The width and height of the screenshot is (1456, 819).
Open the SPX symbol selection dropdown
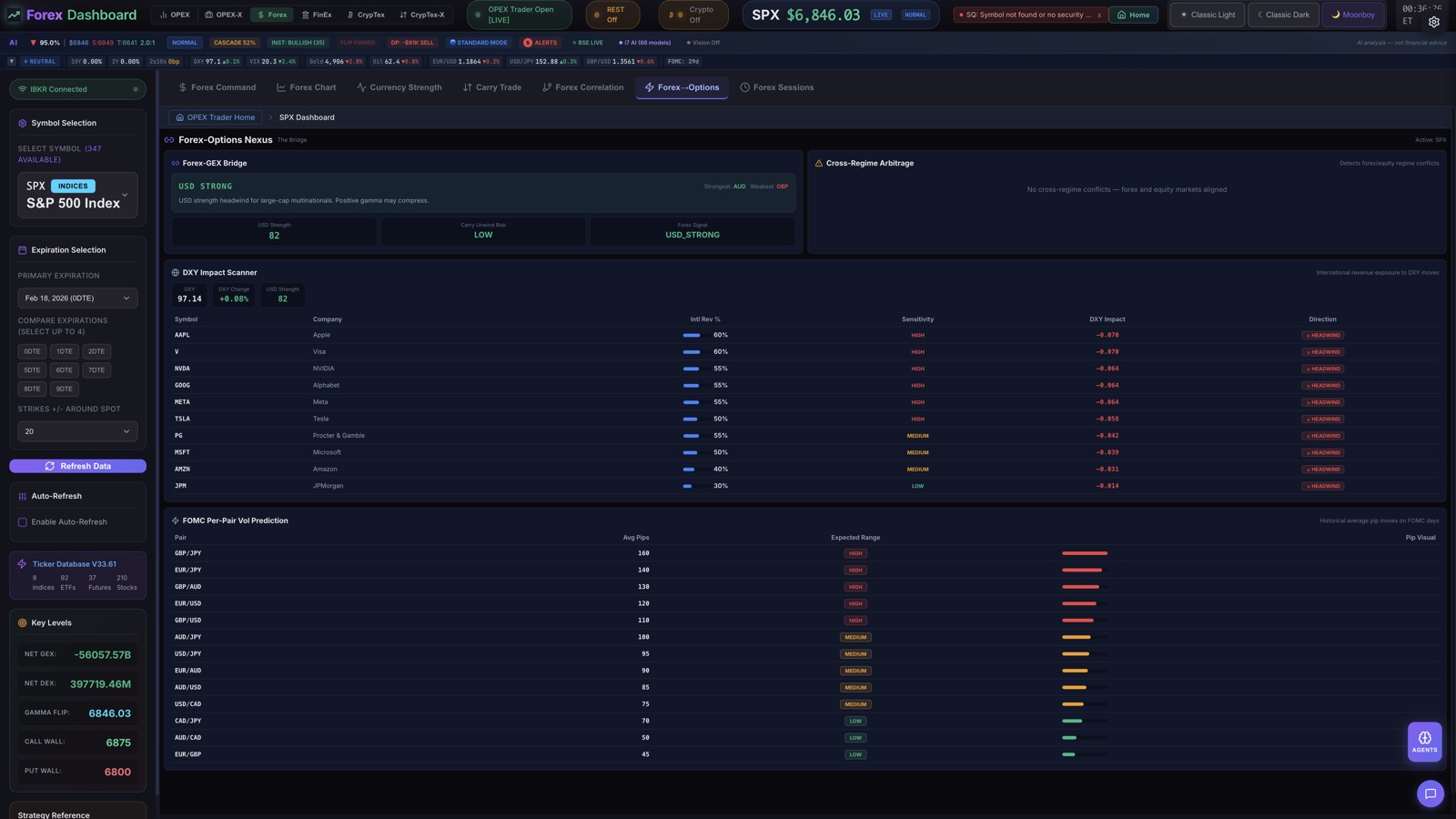(77, 196)
